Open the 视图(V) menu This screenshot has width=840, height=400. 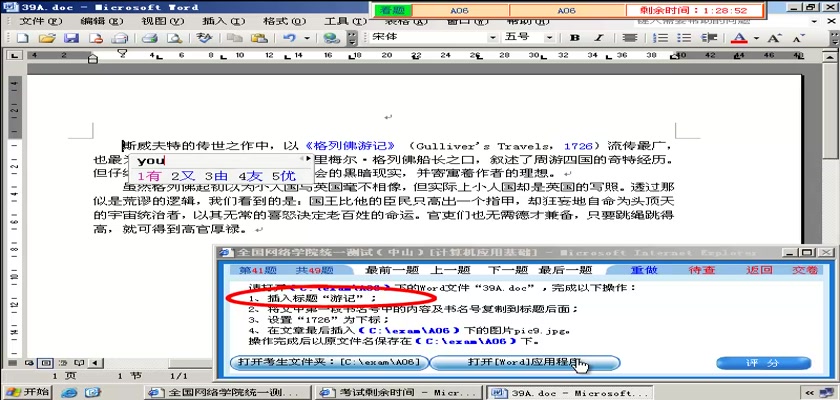click(x=162, y=21)
